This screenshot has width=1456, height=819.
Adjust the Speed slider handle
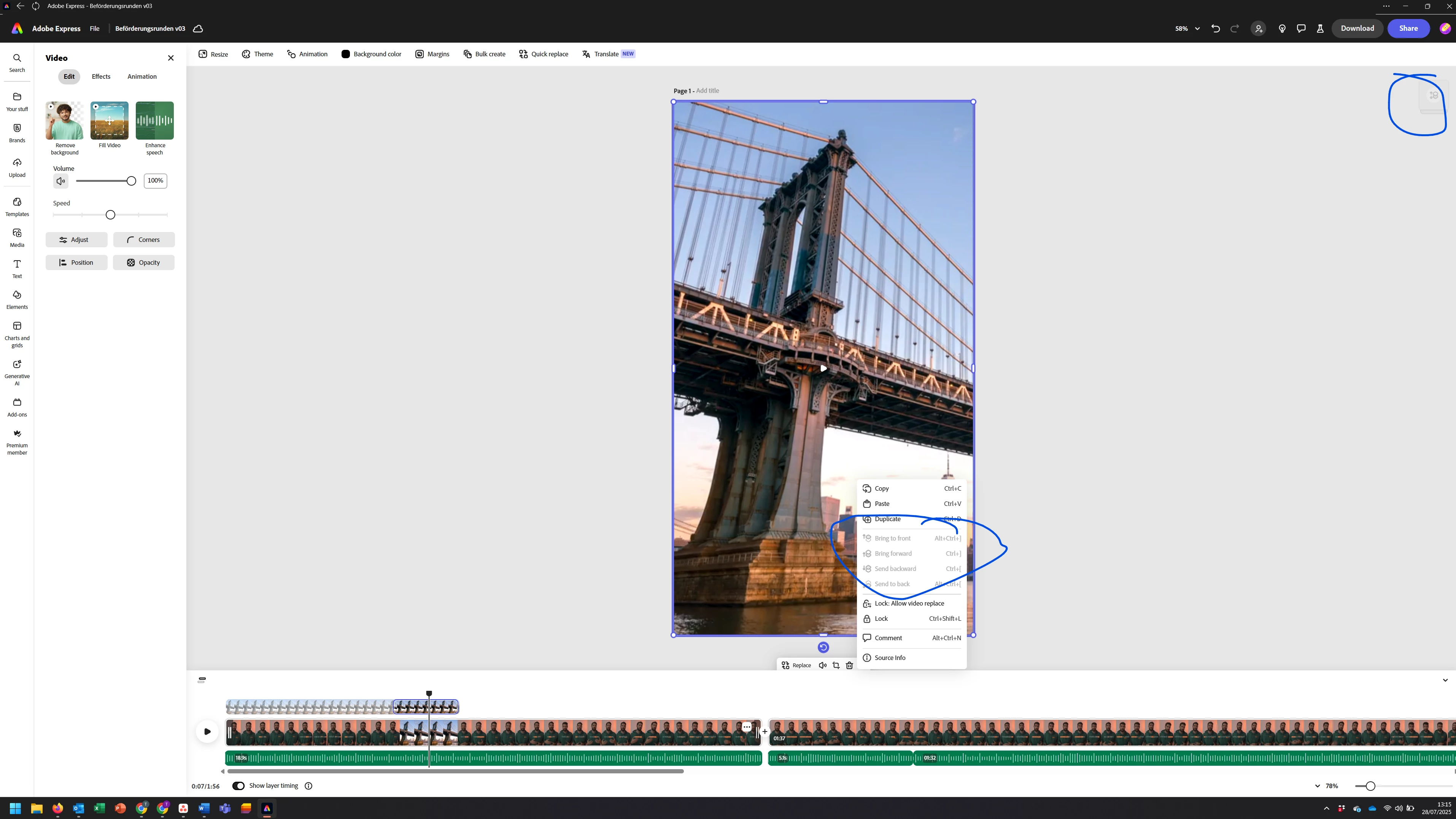(110, 215)
